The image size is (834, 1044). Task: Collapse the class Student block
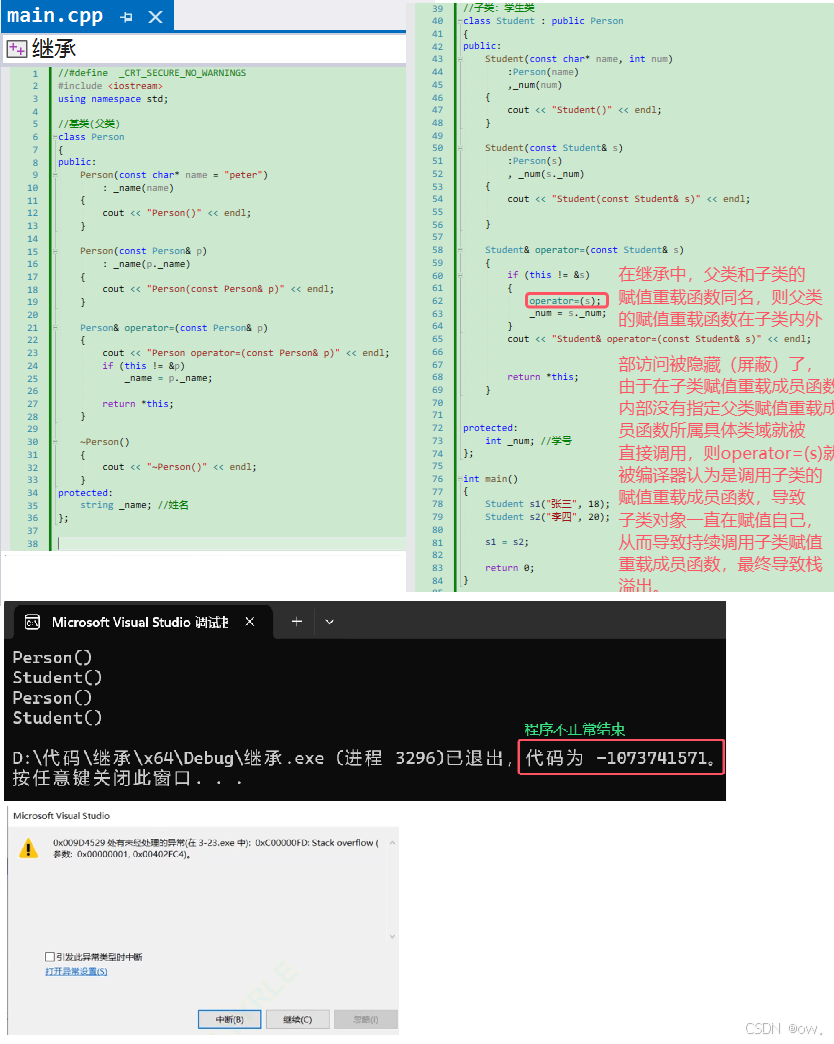click(460, 21)
